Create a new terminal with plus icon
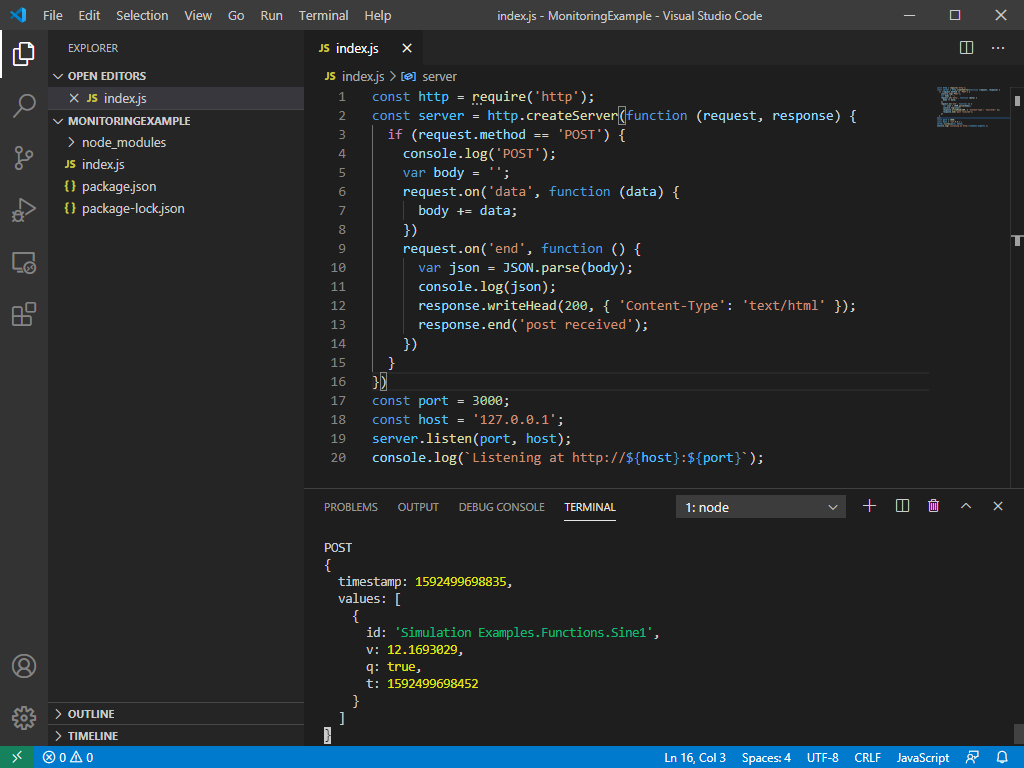 (x=869, y=506)
